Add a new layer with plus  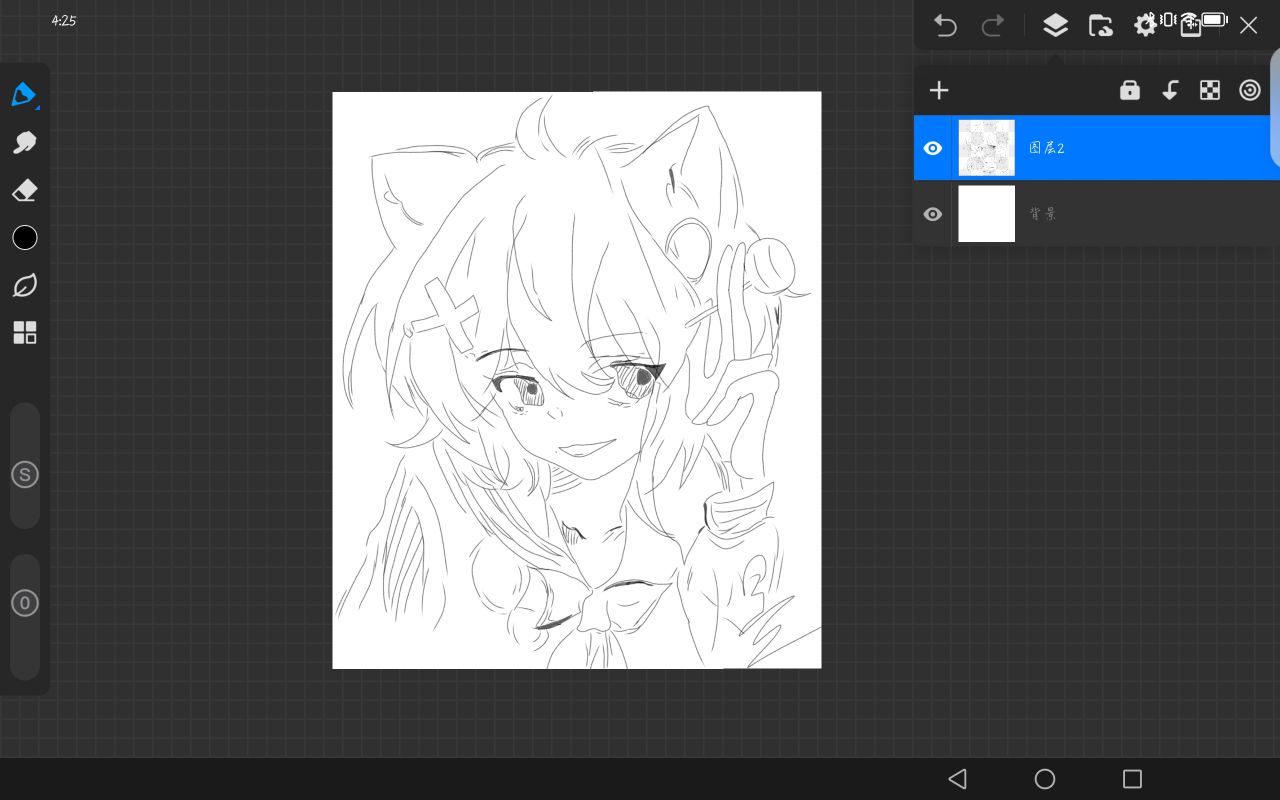939,91
